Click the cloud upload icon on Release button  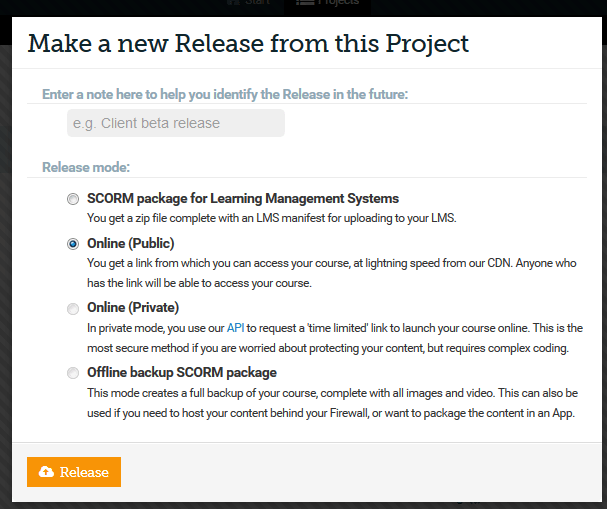(x=46, y=472)
